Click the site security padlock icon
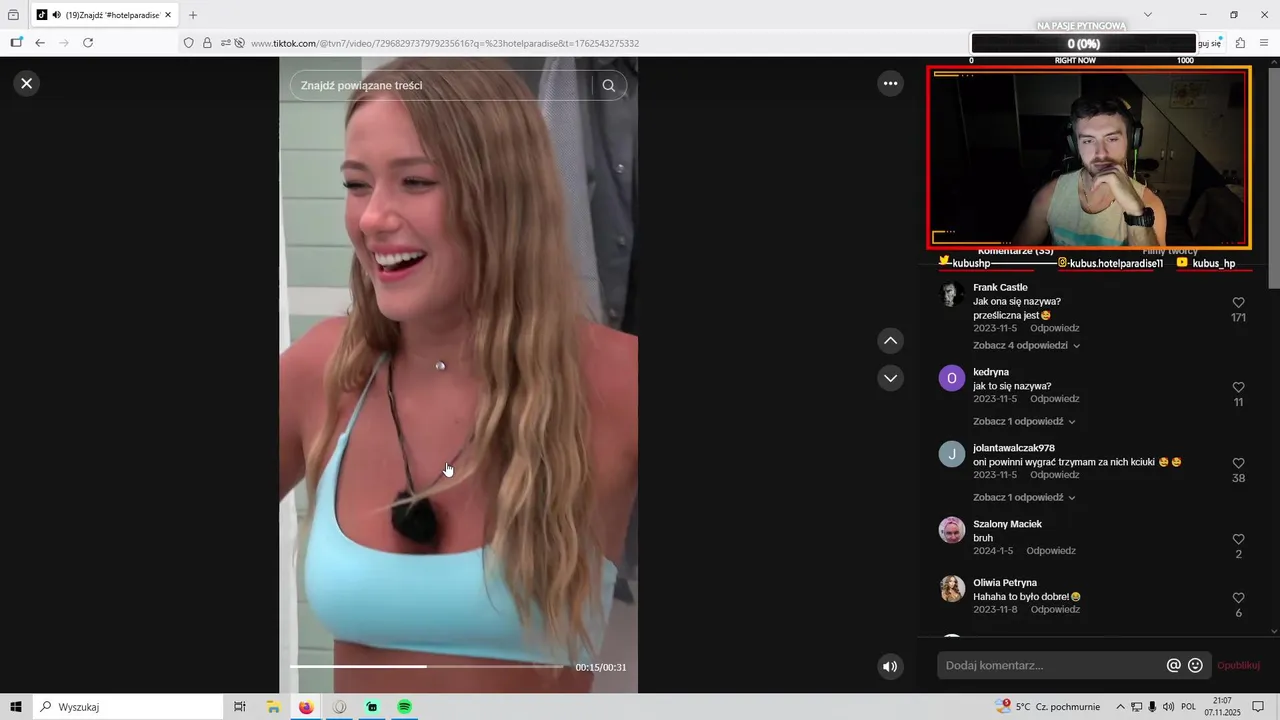The width and height of the screenshot is (1280, 720). point(207,43)
